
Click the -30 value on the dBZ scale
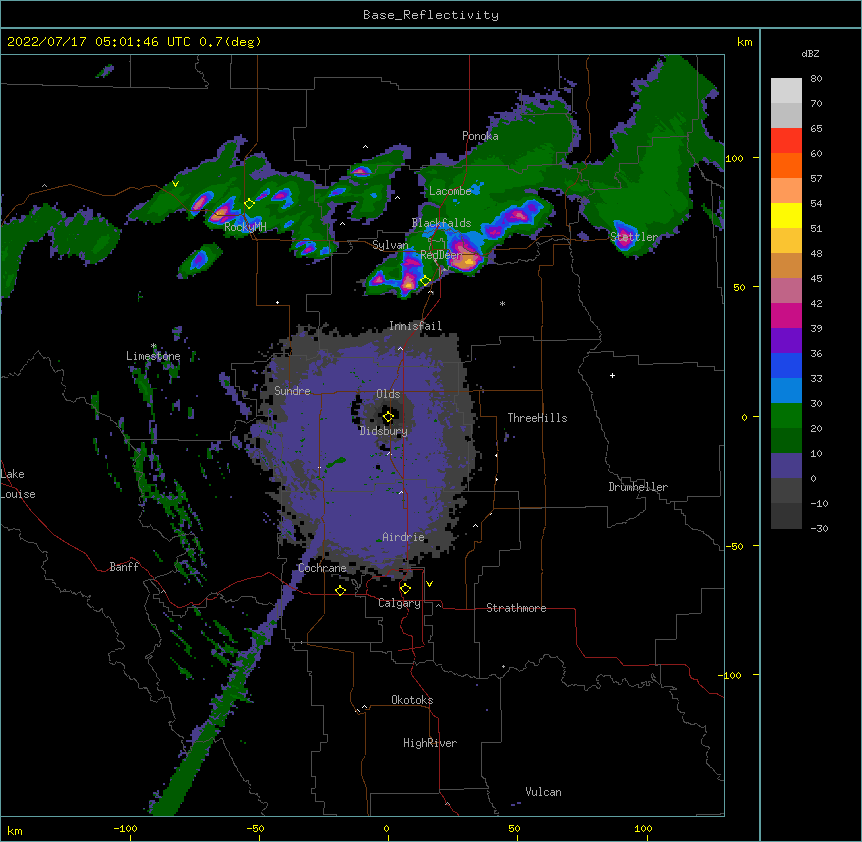tap(819, 529)
